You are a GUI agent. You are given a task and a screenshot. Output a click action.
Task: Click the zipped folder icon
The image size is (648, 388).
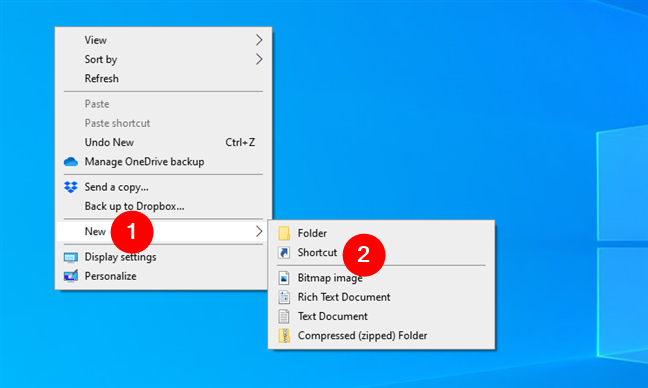click(x=284, y=336)
